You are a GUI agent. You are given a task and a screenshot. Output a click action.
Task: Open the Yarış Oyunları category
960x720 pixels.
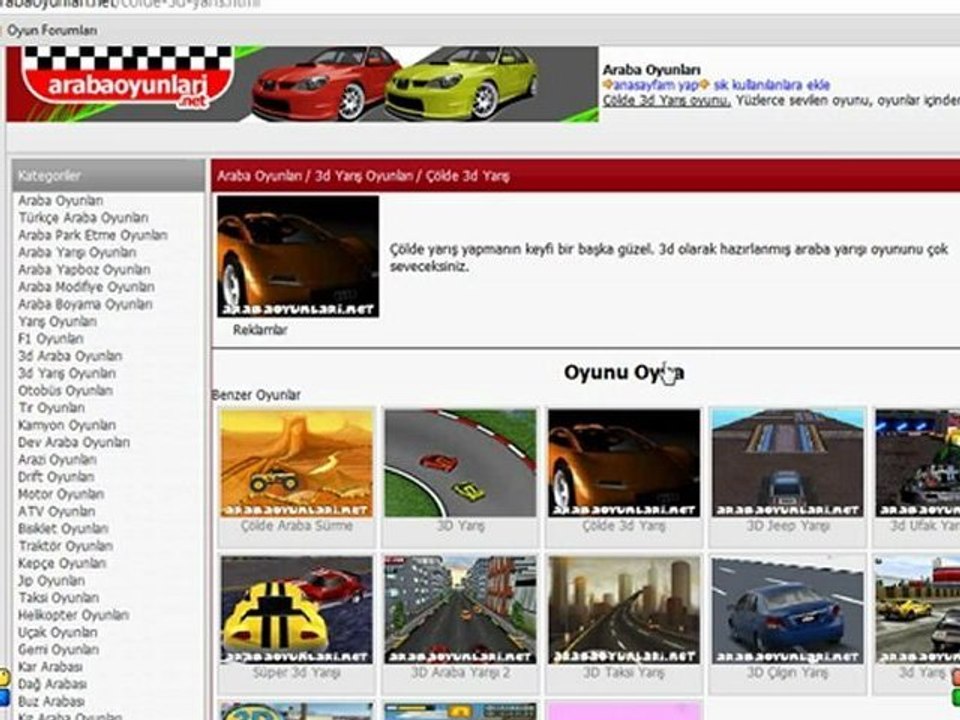[x=58, y=321]
